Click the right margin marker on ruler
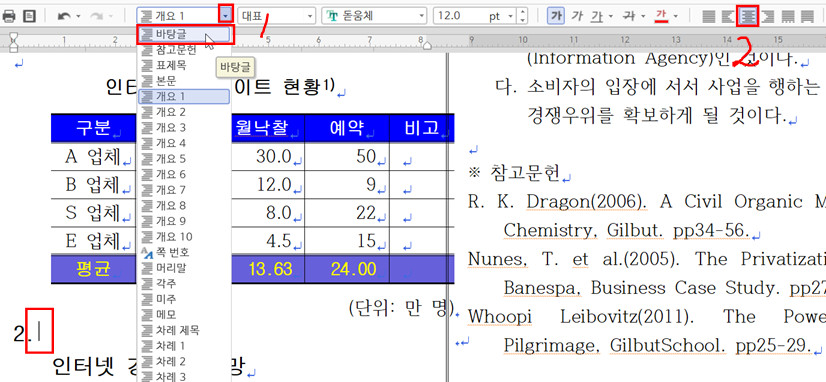826x382 pixels. (428, 46)
